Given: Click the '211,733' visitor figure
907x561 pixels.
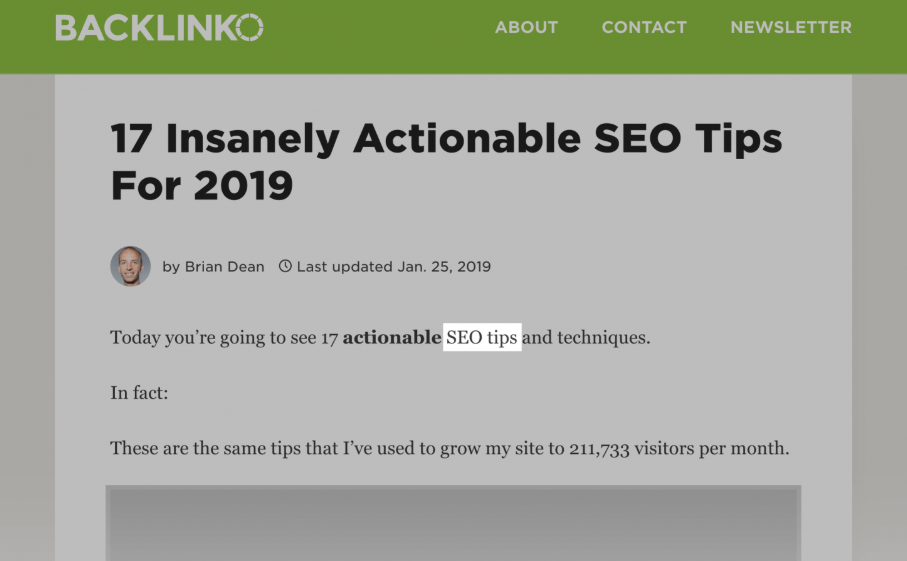Looking at the screenshot, I should [x=599, y=449].
